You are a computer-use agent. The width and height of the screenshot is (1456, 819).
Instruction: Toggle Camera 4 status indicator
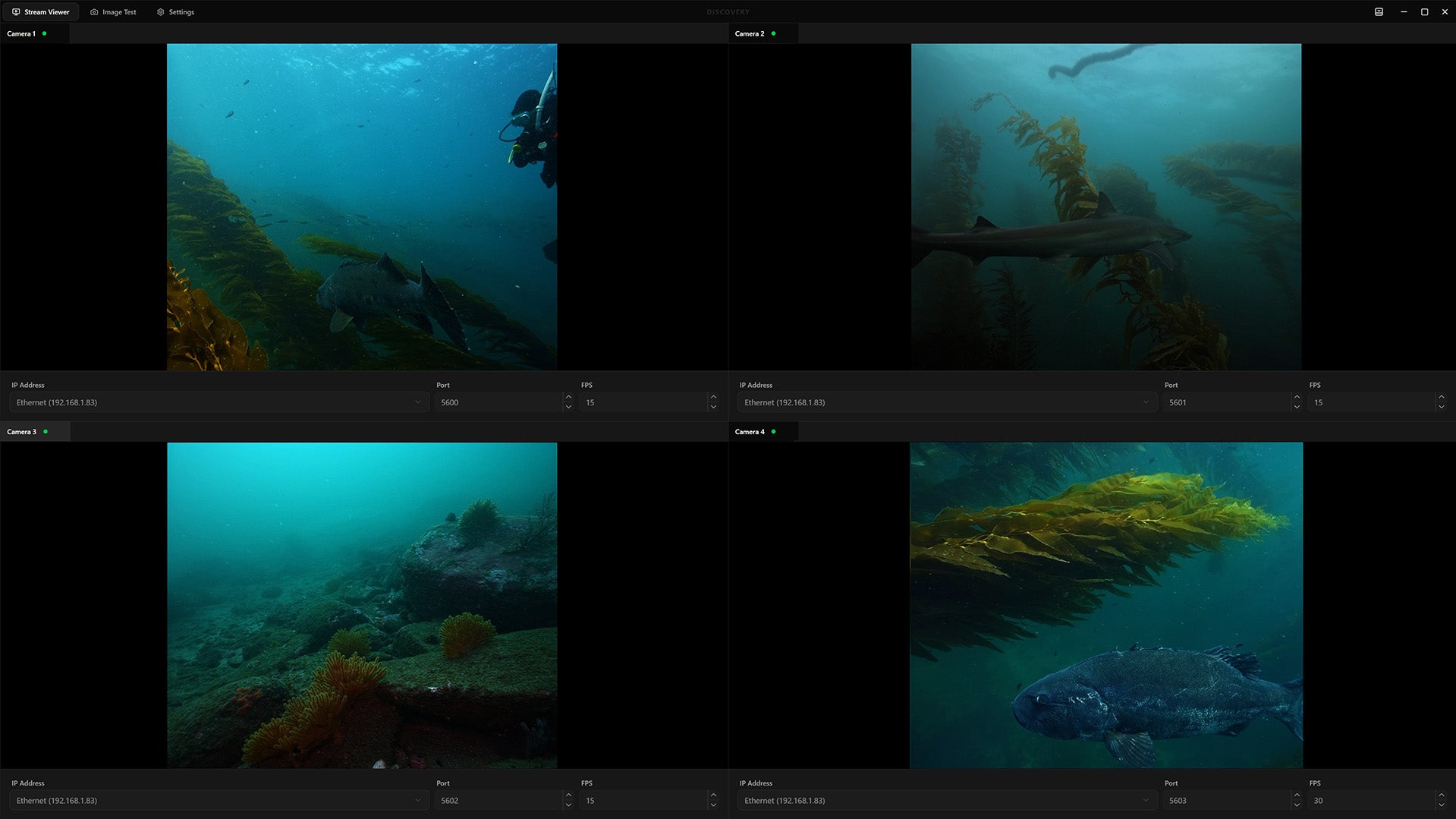[x=774, y=431]
